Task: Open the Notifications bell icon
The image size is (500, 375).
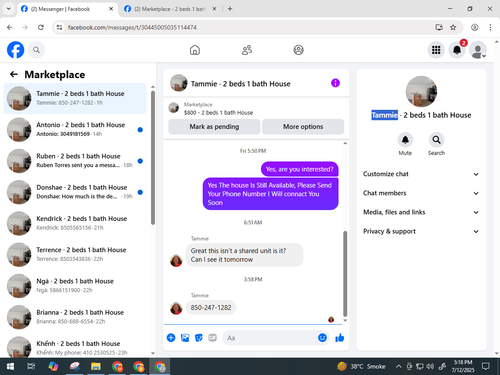Action: [x=457, y=50]
